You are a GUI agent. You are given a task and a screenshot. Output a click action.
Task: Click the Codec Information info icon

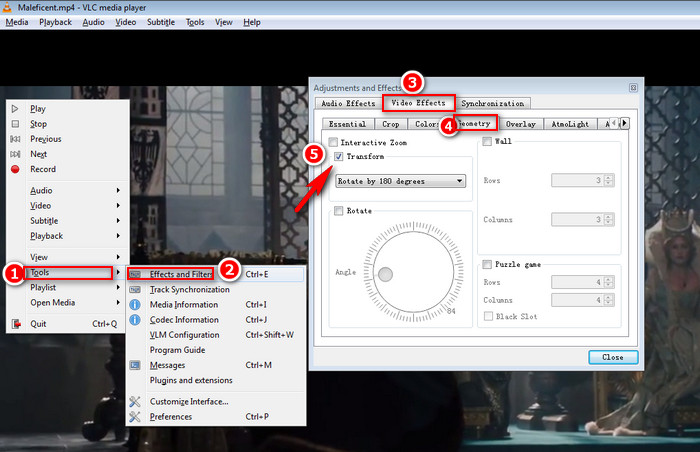(135, 320)
